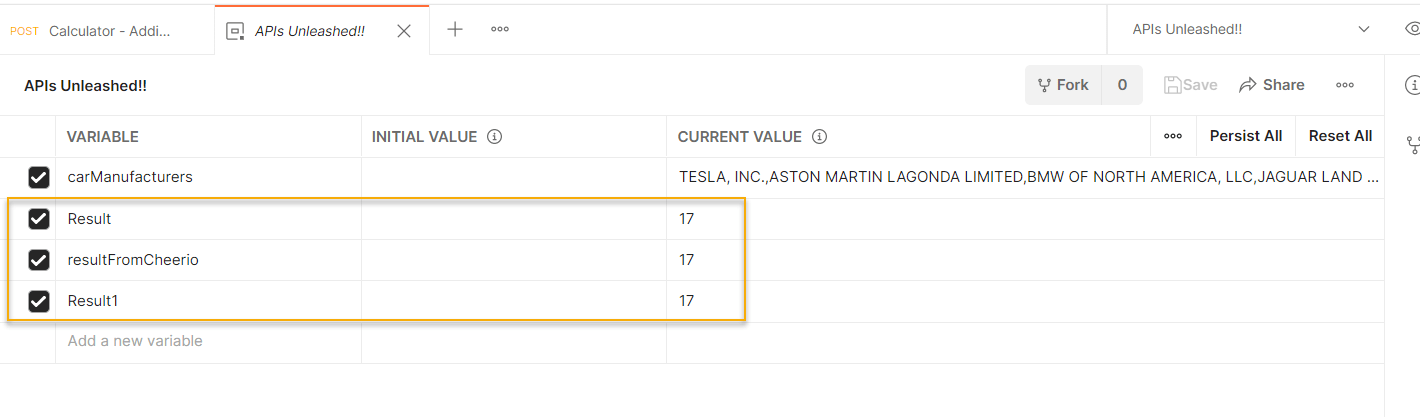This screenshot has width=1420, height=417.
Task: Click the info icon beside Initial Value
Action: 494,137
